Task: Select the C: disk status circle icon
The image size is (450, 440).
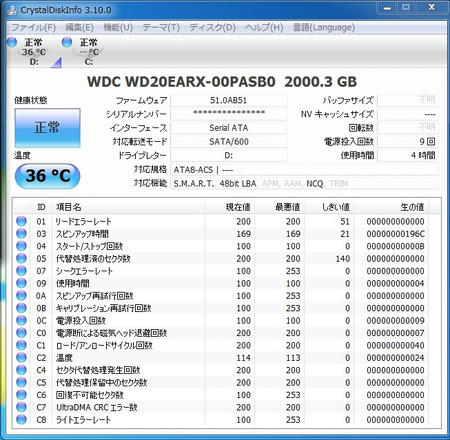Action: tap(67, 42)
